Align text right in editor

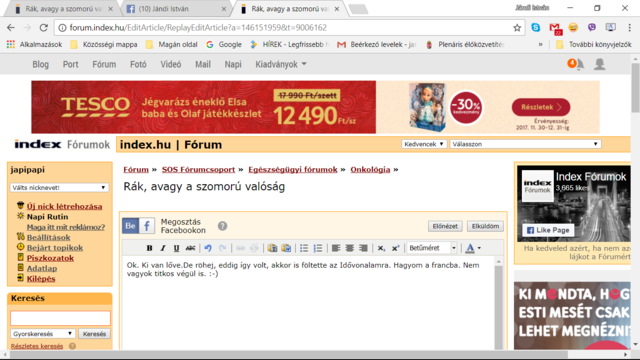[x=363, y=248]
